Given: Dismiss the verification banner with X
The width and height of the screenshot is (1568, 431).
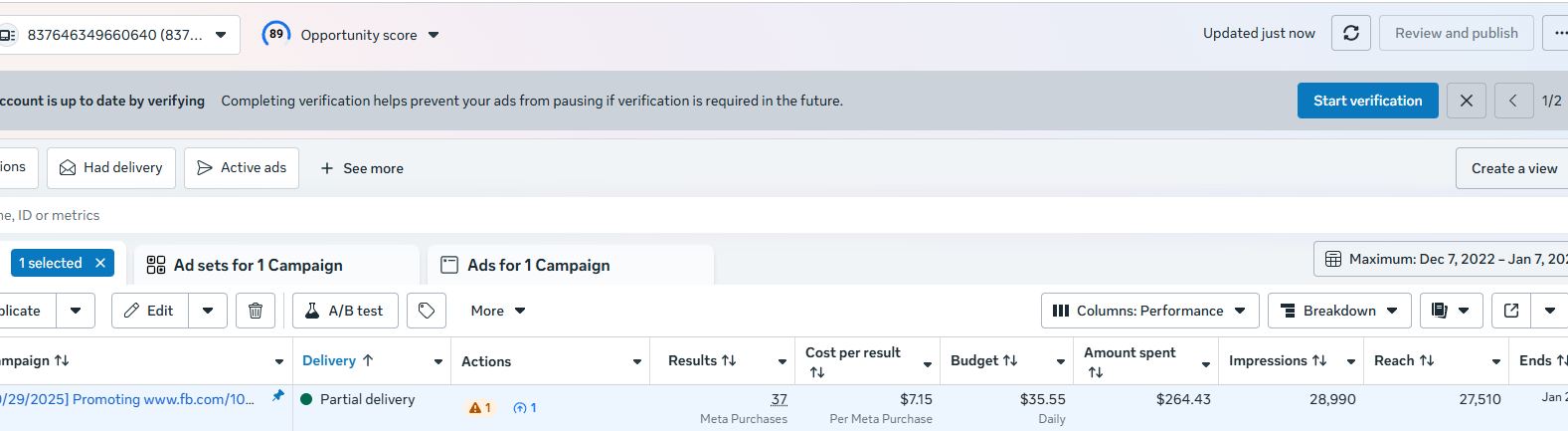Looking at the screenshot, I should [x=1467, y=101].
